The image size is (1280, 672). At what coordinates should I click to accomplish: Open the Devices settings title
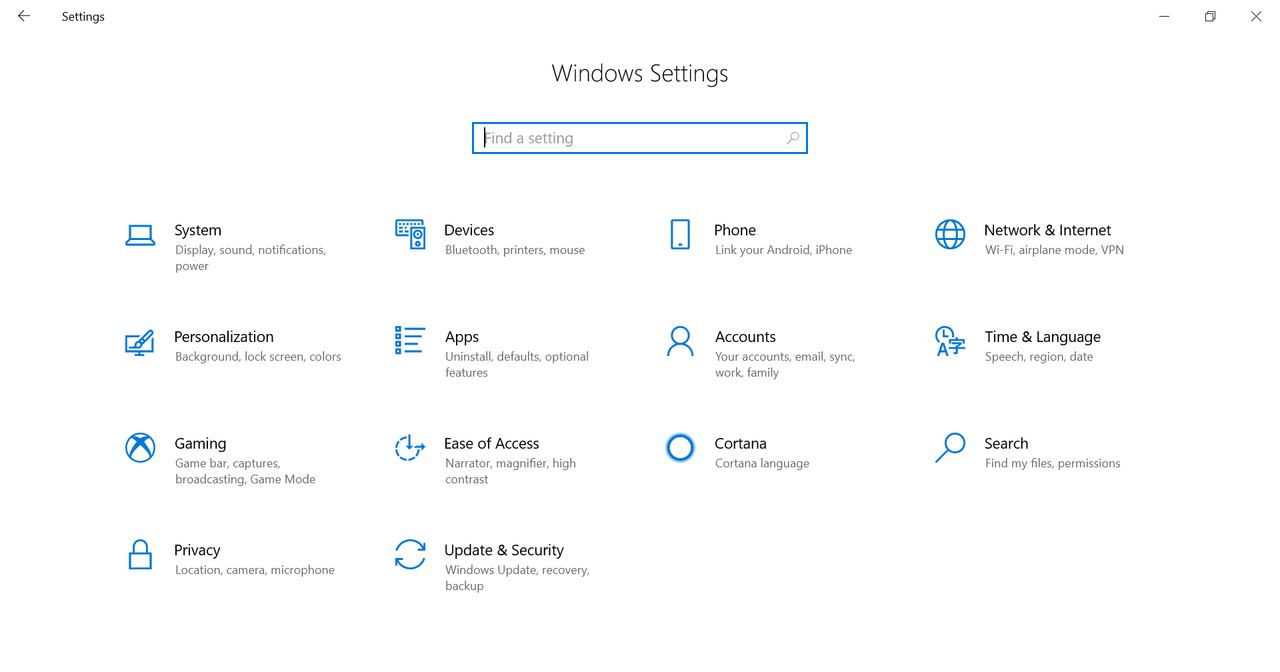pos(469,230)
